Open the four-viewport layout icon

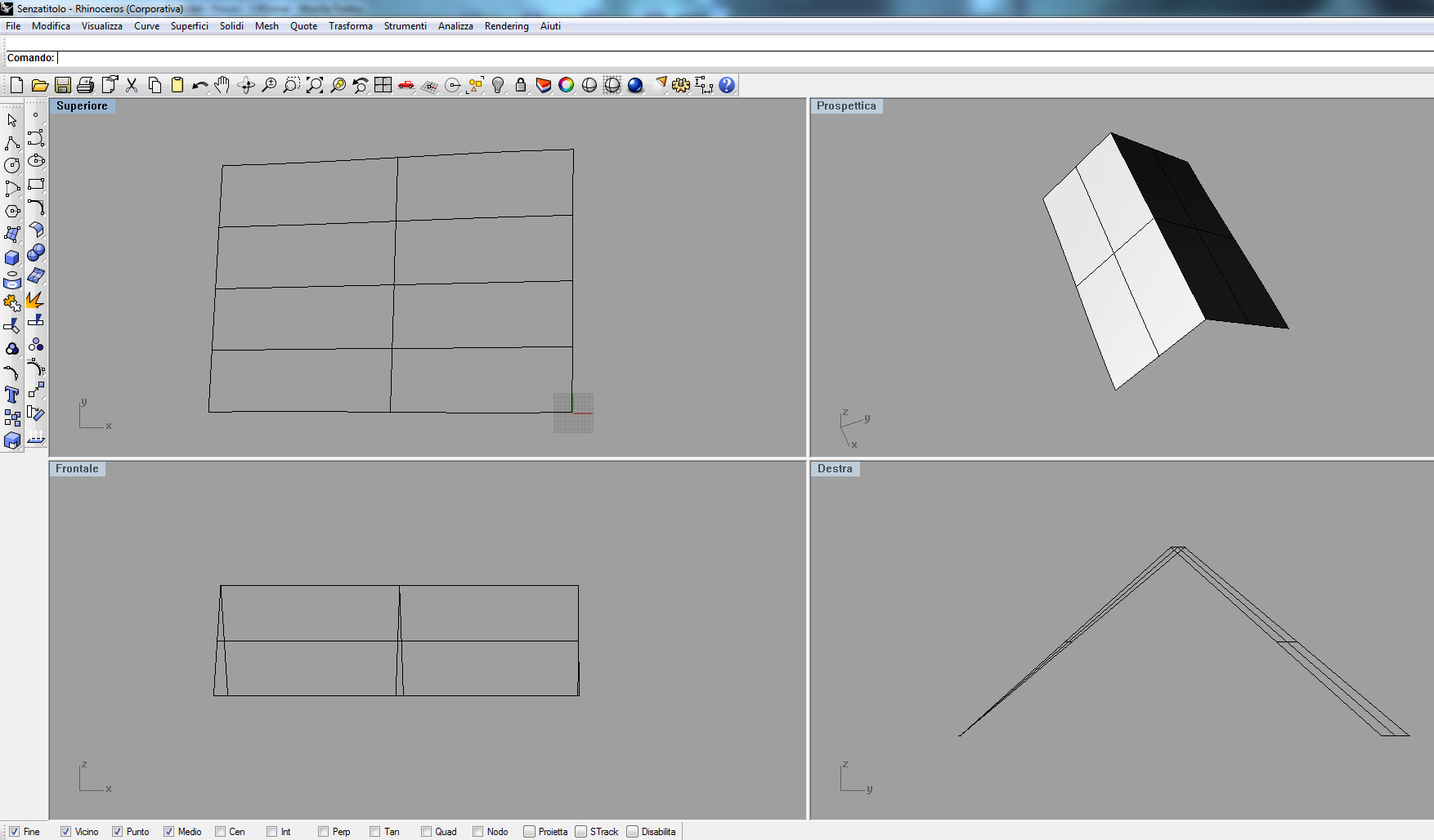click(x=383, y=85)
